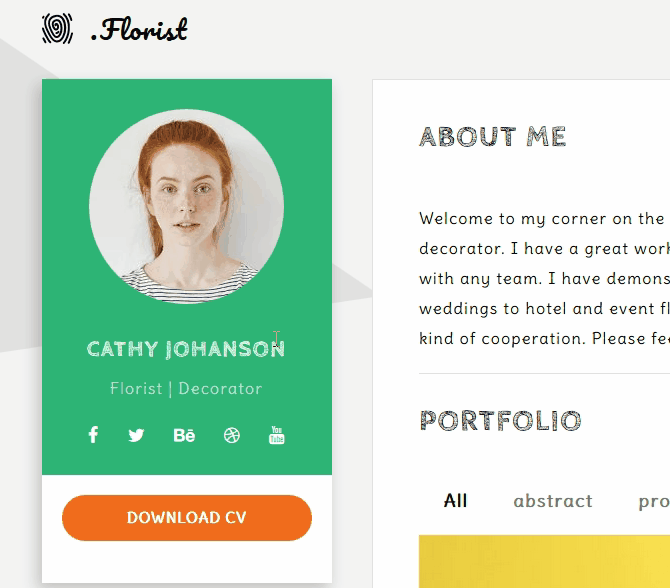Click the DOWNLOAD CV button
Screen dimensions: 670x588
(x=187, y=518)
